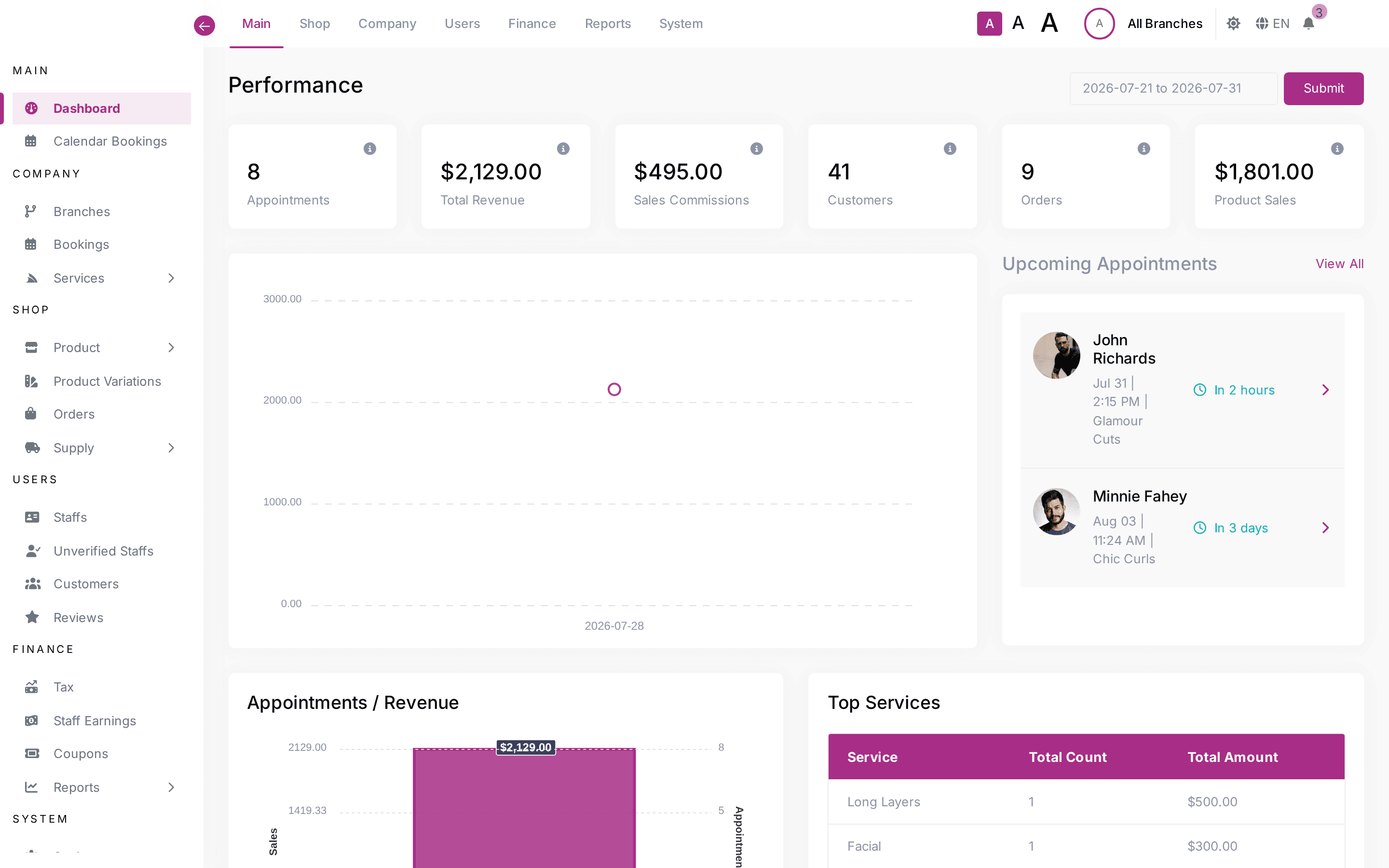Screen dimensions: 1389x868
Task: Expand the Reports submenu chevron in sidebar
Action: click(171, 787)
